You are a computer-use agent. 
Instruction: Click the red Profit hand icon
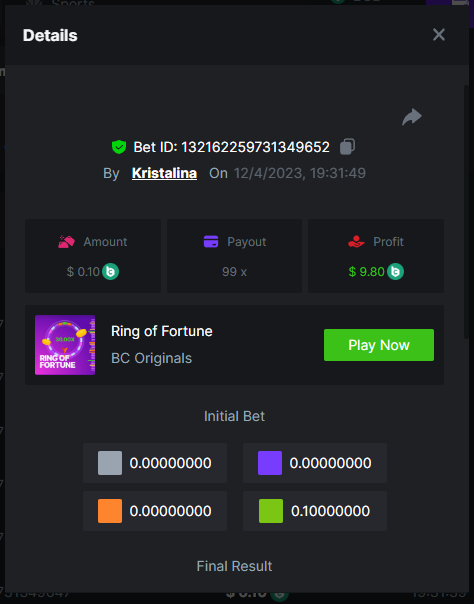(x=356, y=242)
